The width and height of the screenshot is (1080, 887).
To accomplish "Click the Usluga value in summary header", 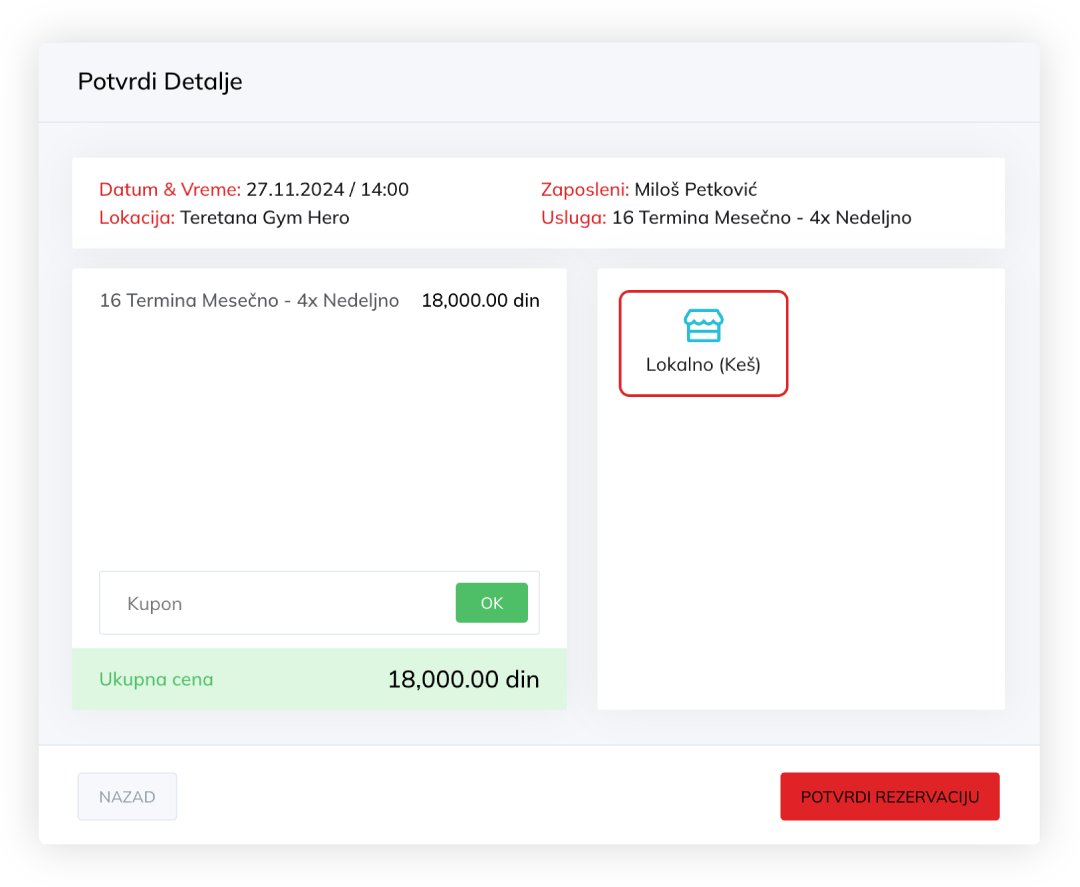I will click(762, 218).
